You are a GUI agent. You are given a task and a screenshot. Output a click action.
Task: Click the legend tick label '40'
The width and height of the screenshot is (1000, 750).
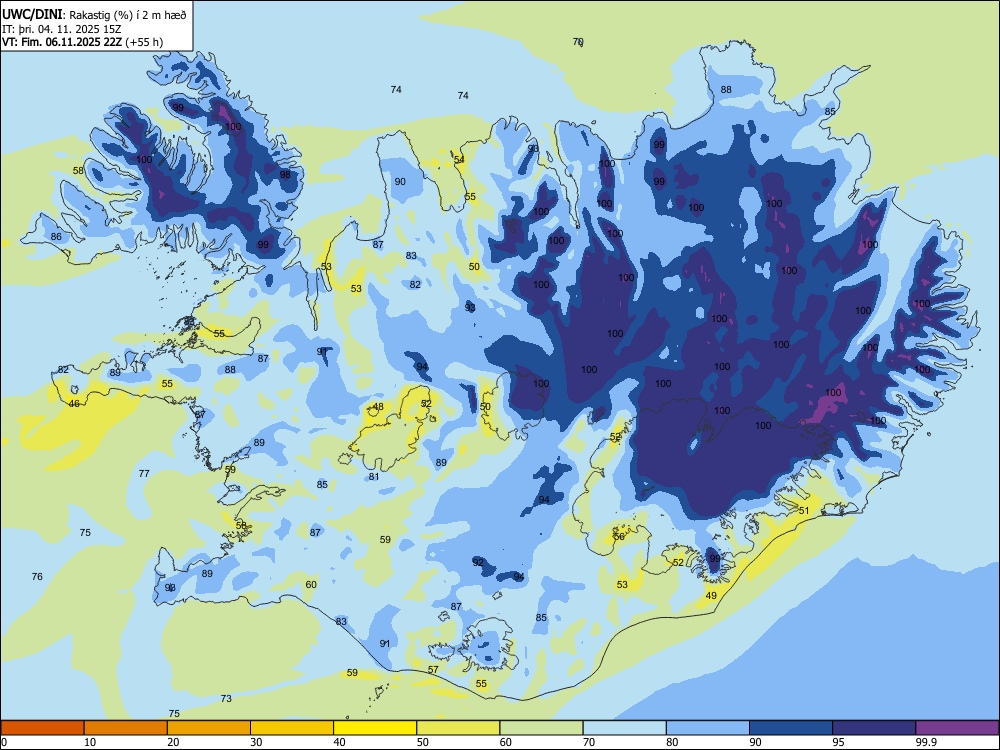click(x=340, y=742)
